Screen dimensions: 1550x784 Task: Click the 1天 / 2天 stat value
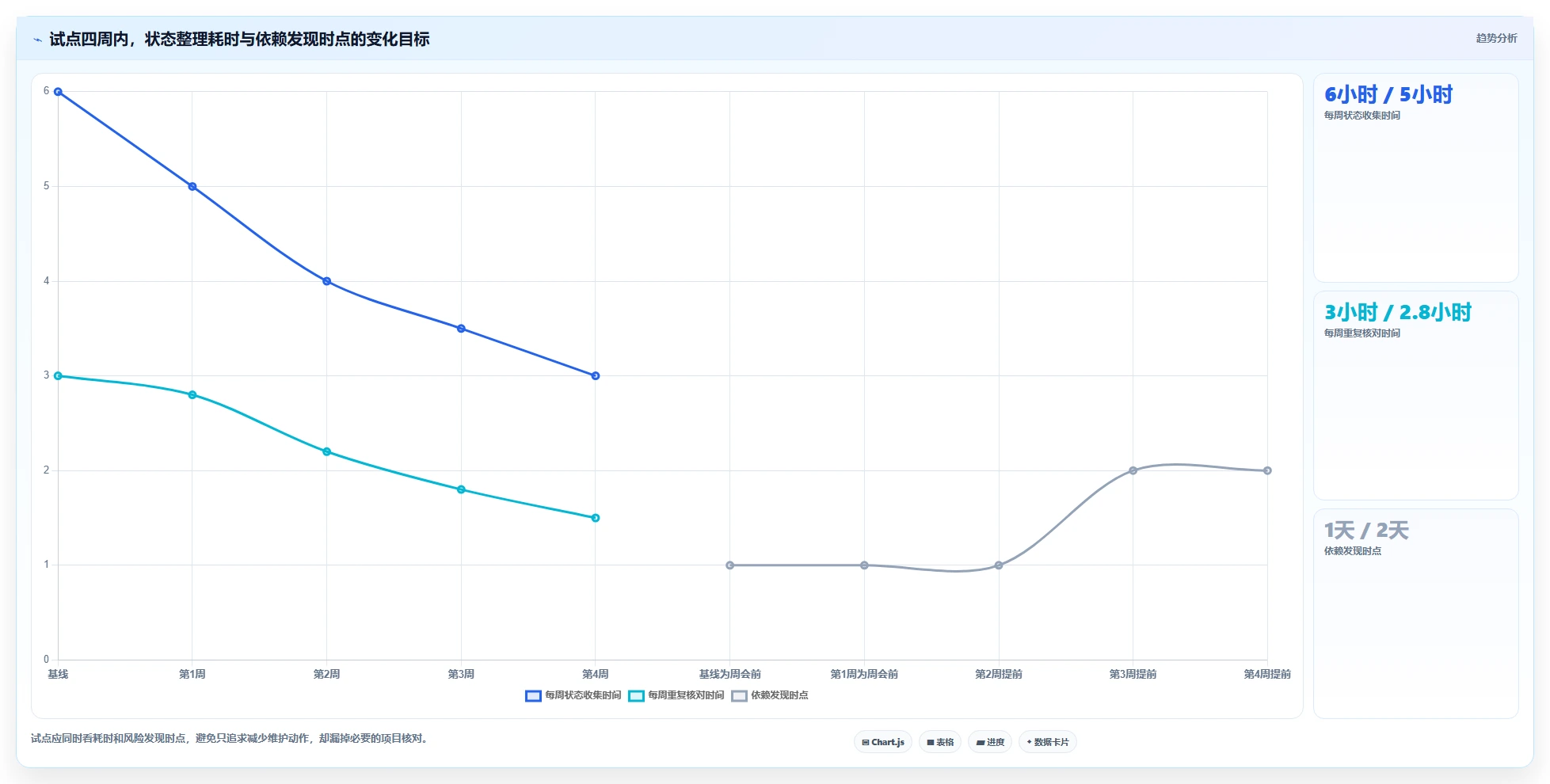tap(1366, 530)
